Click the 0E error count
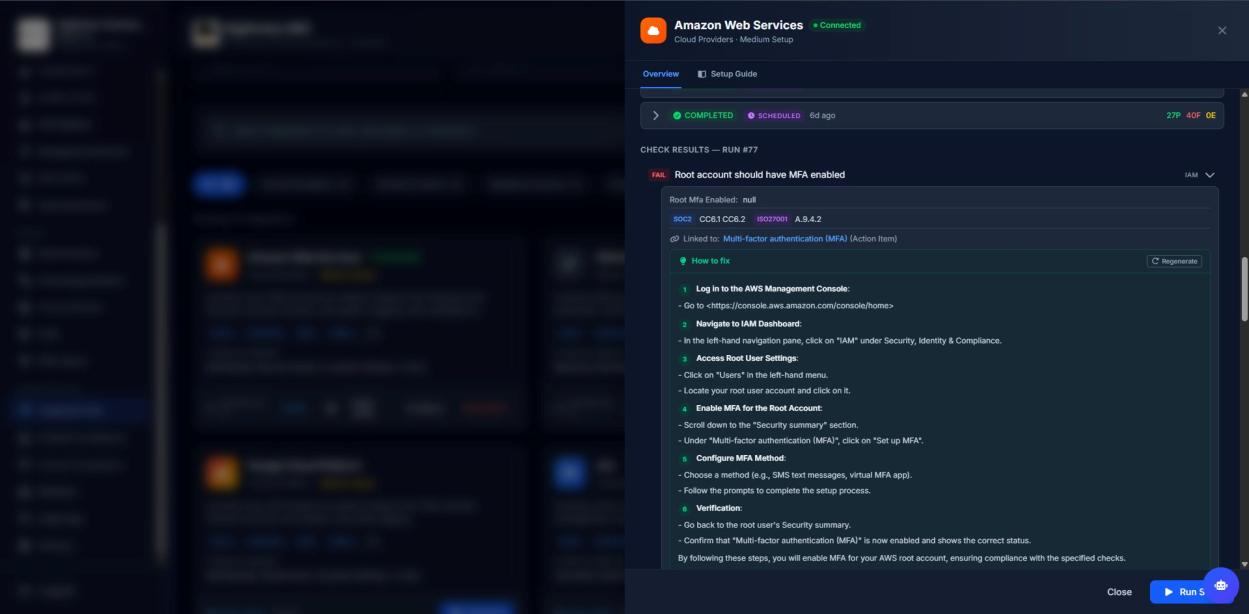 tap(1211, 115)
